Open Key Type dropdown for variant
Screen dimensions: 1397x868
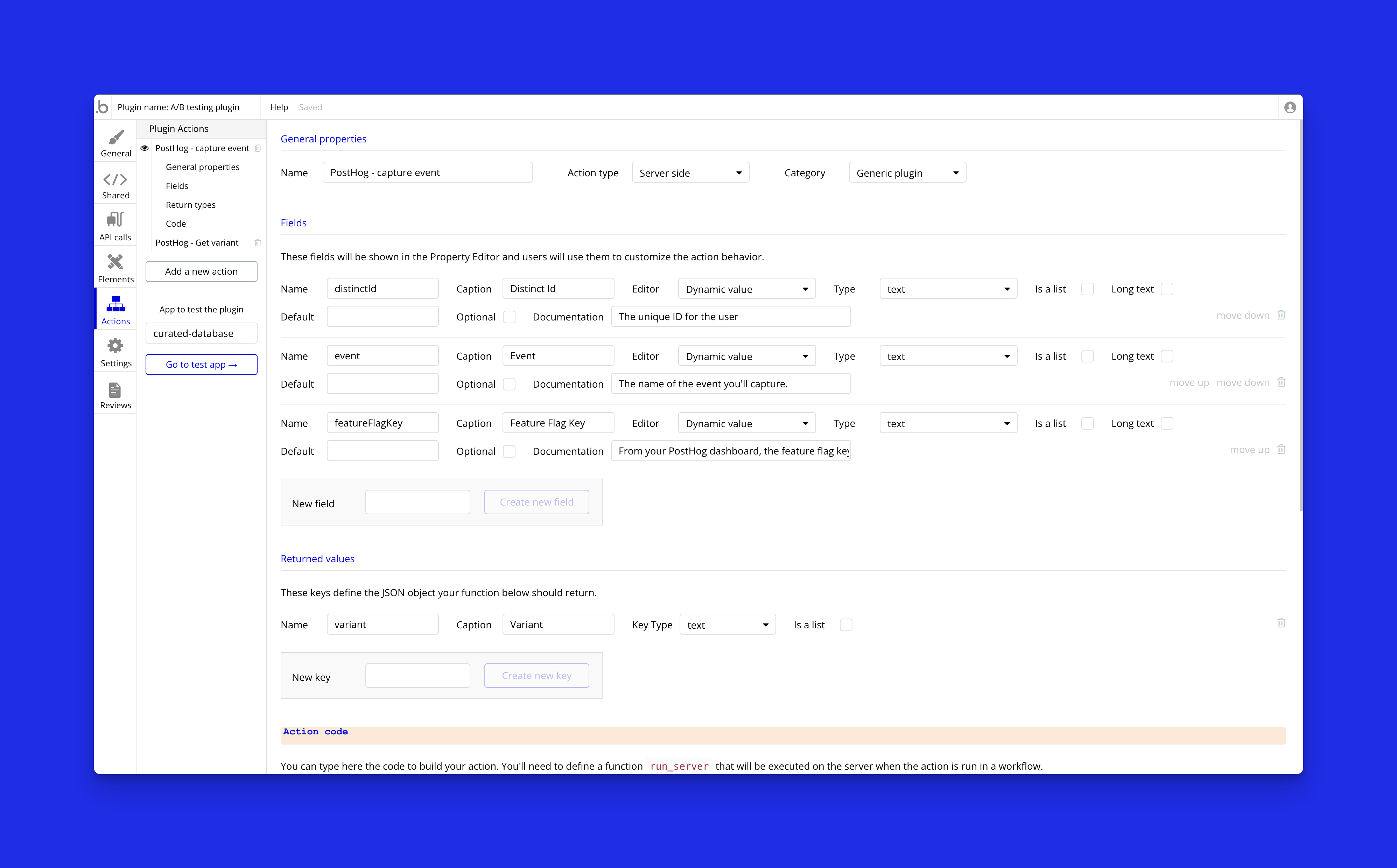[727, 624]
